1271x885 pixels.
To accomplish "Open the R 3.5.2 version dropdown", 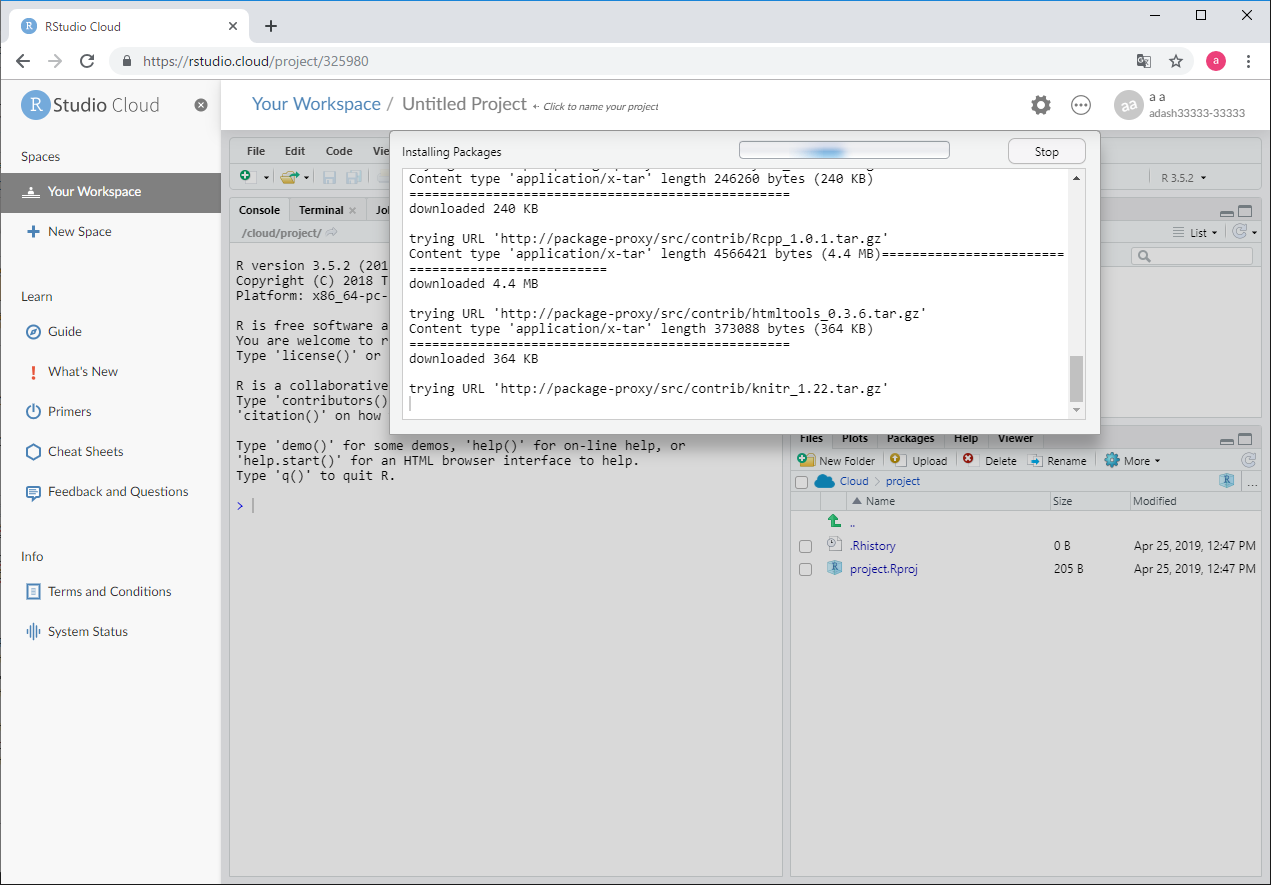I will pyautogui.click(x=1183, y=178).
